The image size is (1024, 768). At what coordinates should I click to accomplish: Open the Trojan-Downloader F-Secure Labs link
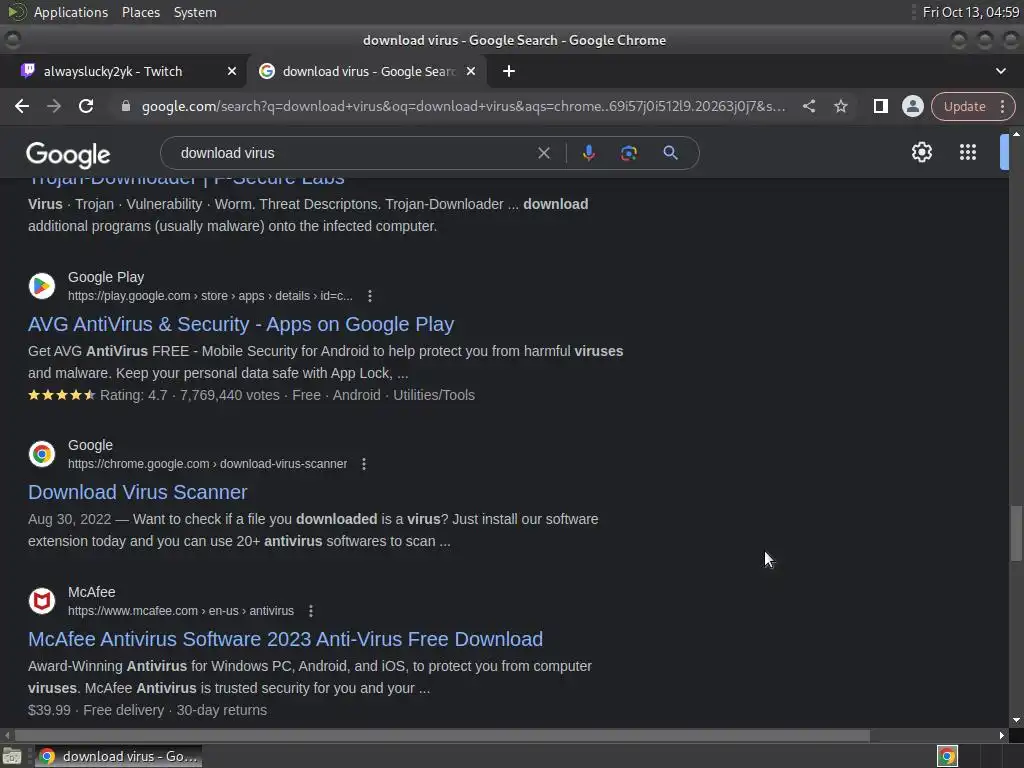pos(186,181)
